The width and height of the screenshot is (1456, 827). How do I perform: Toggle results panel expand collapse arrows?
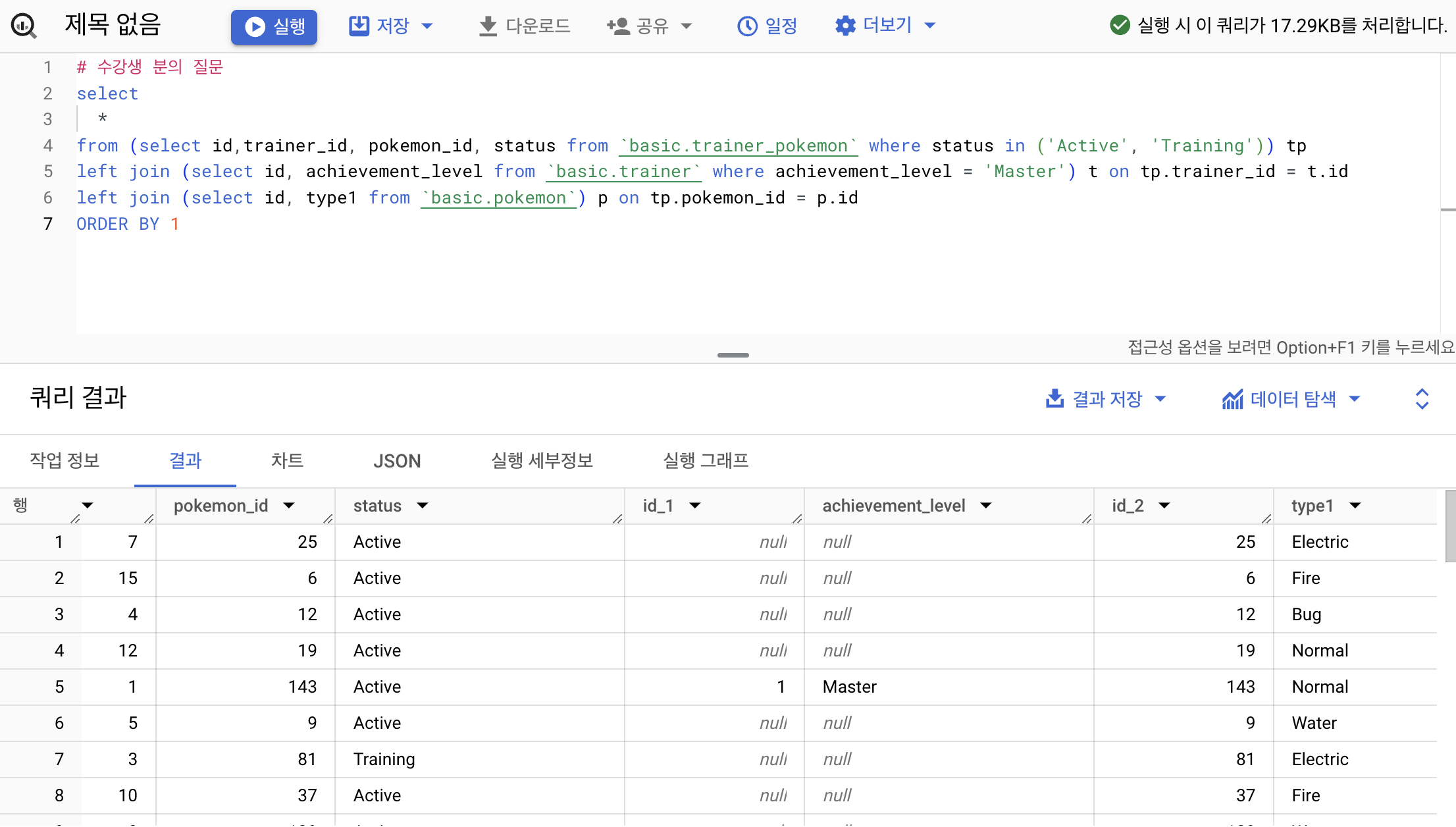click(x=1422, y=398)
